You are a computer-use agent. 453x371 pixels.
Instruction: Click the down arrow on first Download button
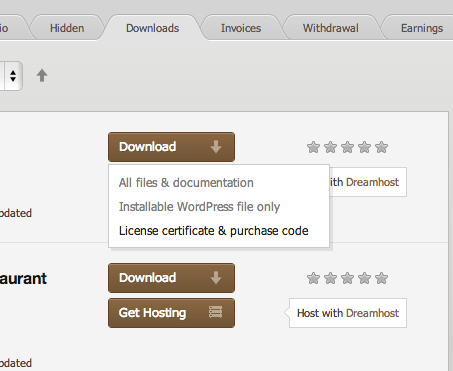click(x=216, y=147)
